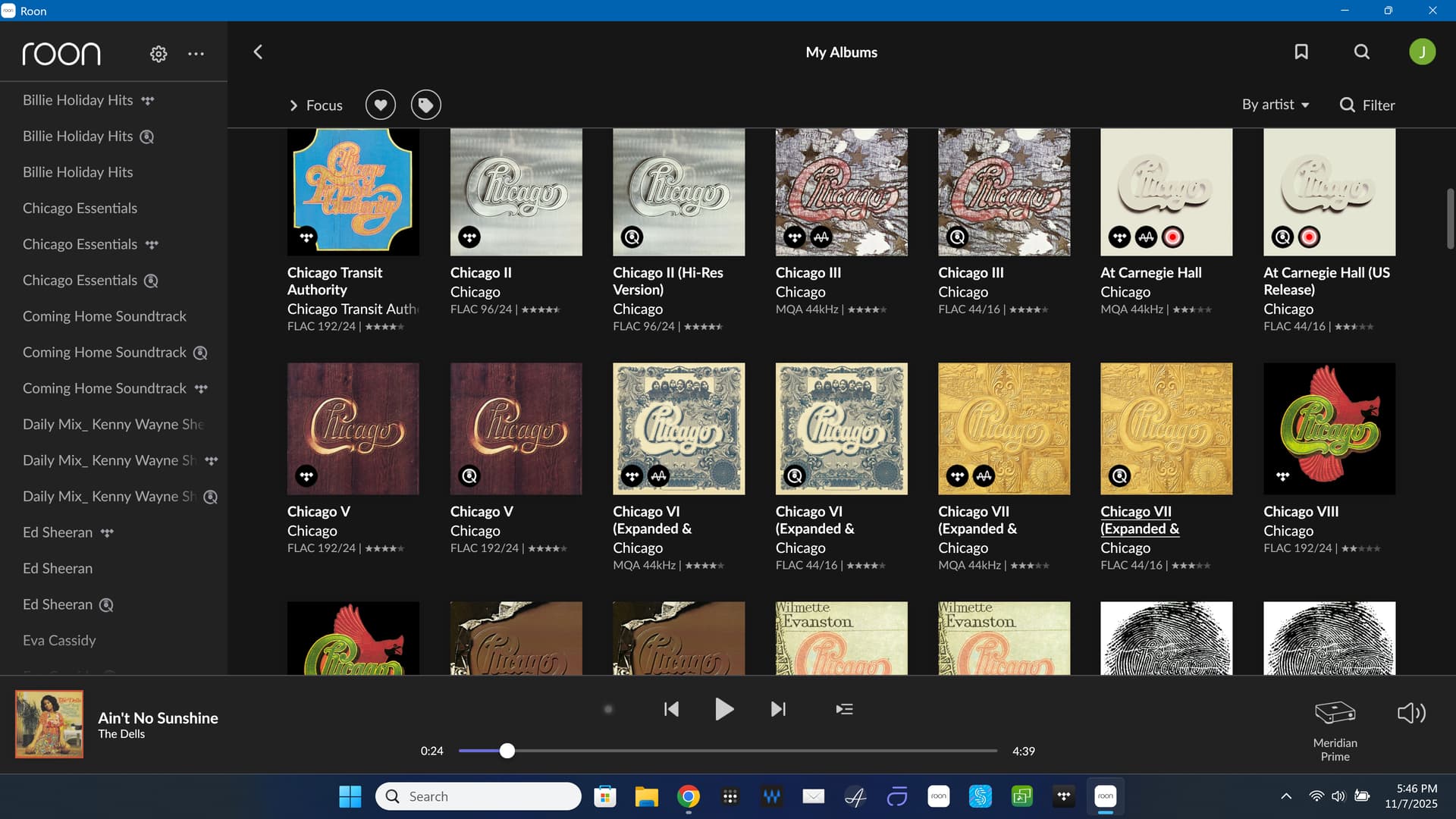
Task: Toggle the favorites heart filter
Action: pos(381,105)
